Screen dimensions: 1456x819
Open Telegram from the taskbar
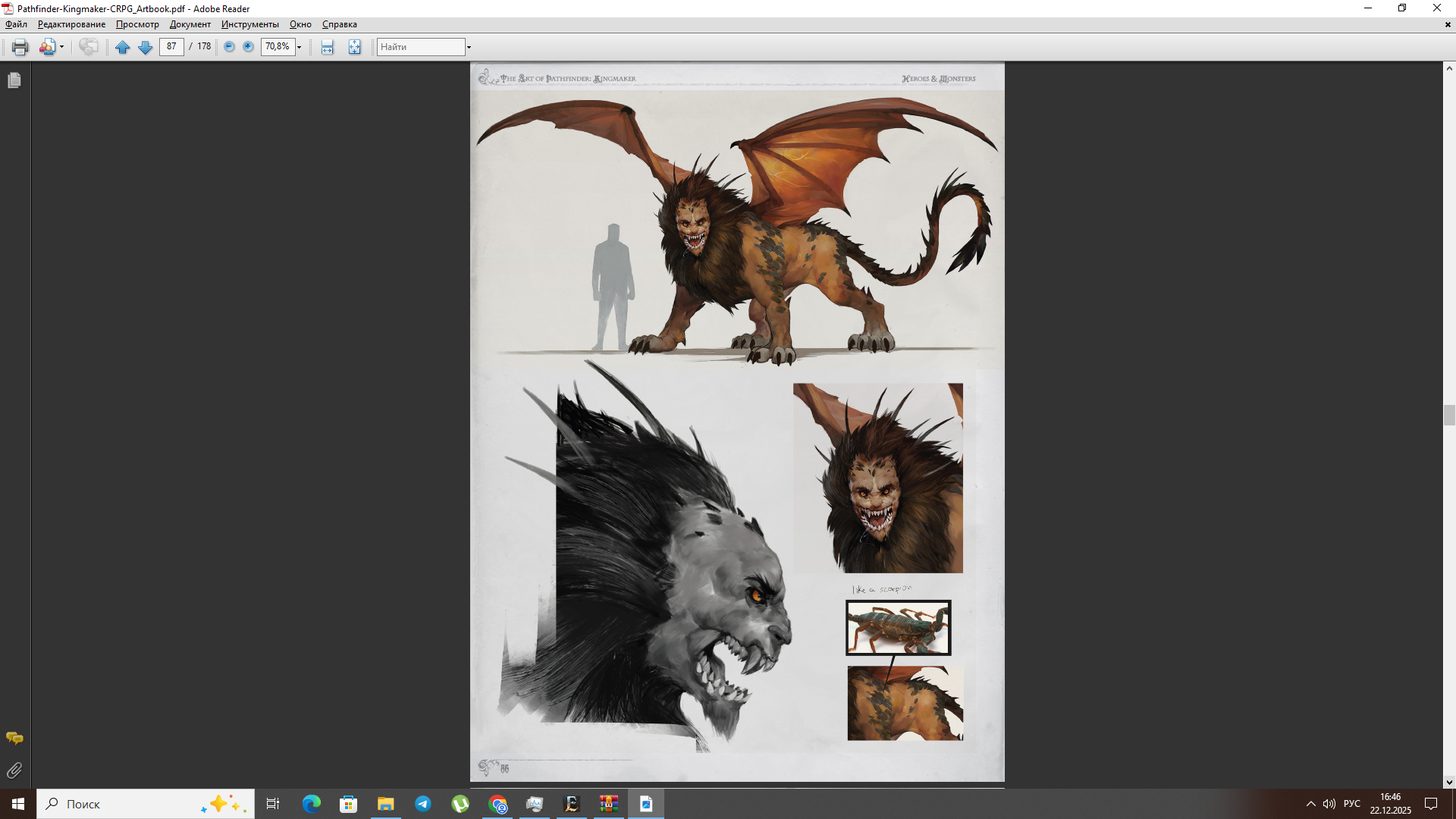point(423,804)
